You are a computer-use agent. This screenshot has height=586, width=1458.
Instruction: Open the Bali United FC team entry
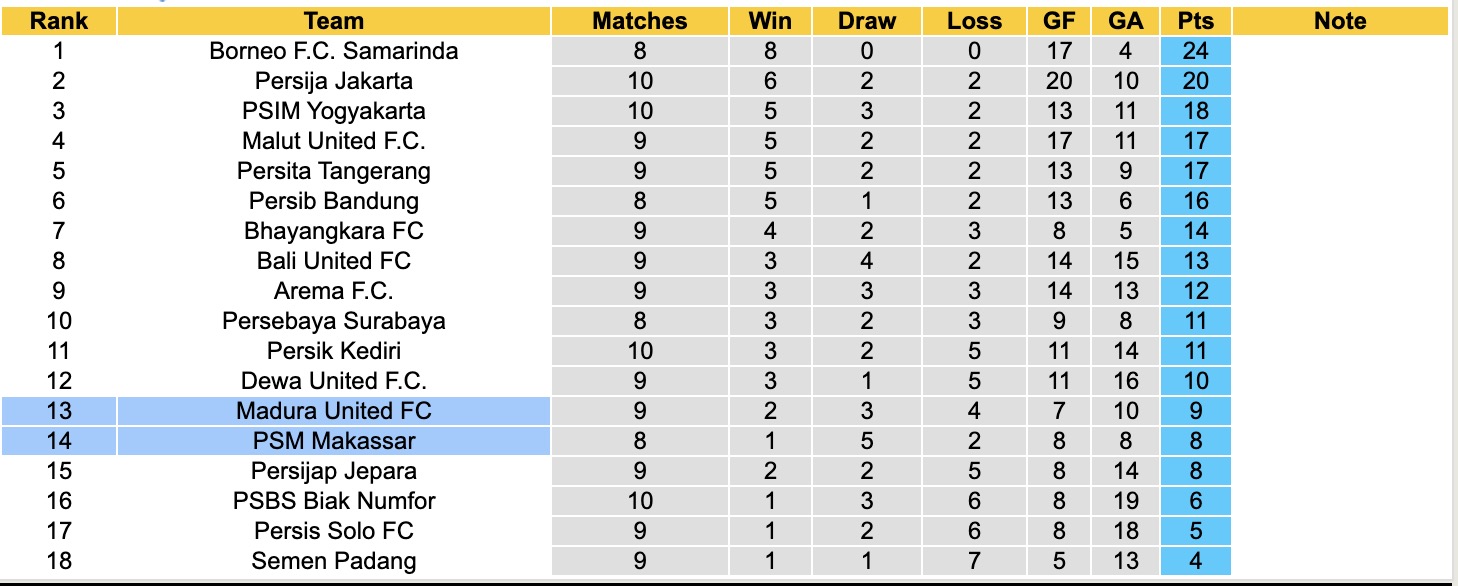(334, 261)
